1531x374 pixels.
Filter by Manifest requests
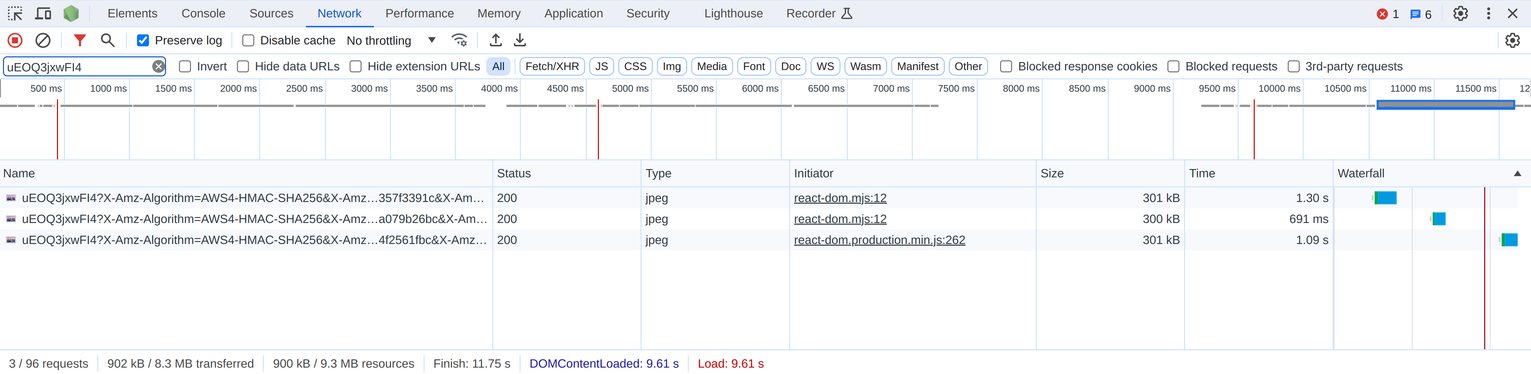917,66
